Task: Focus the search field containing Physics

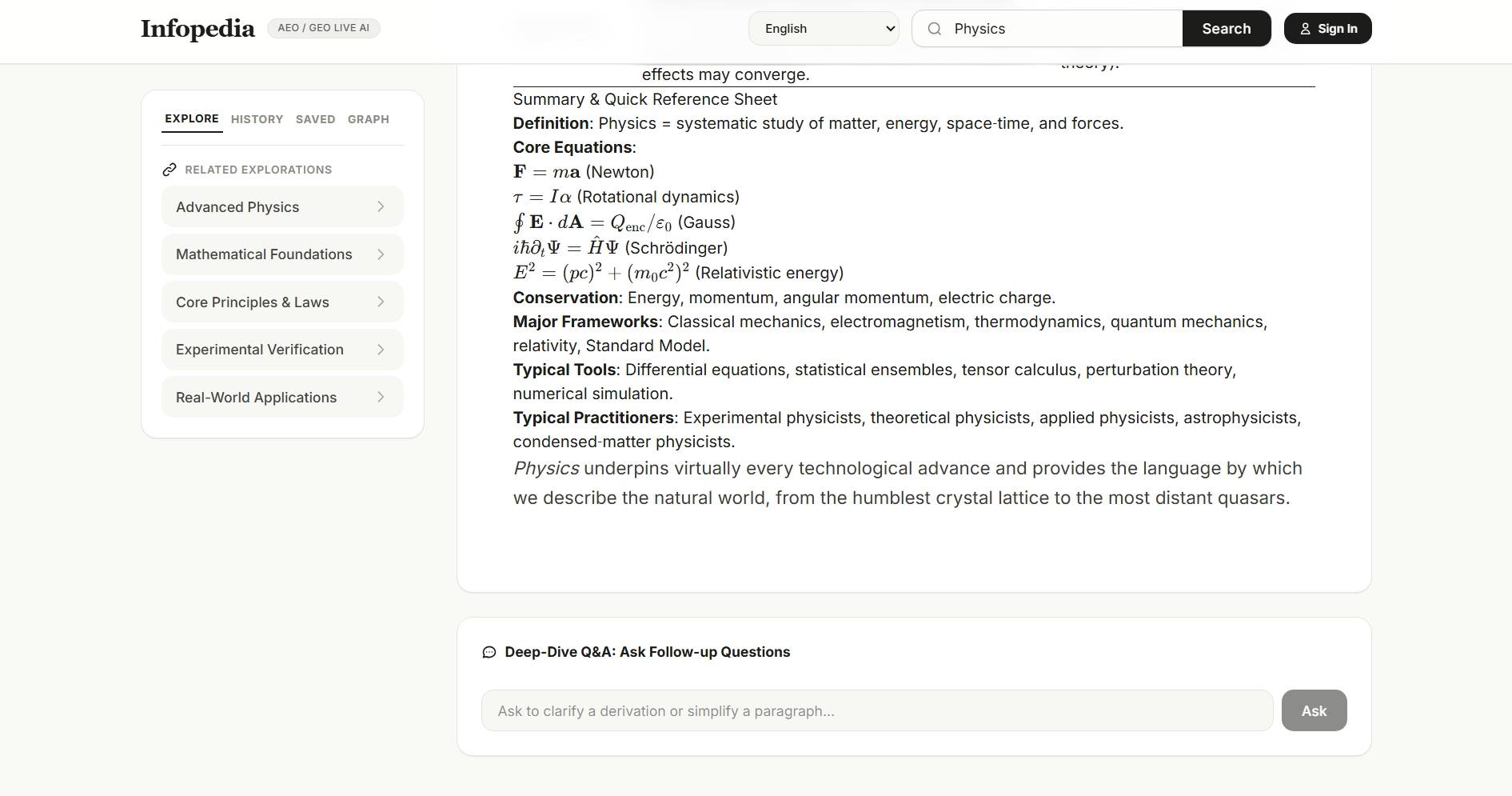Action: (x=1047, y=29)
